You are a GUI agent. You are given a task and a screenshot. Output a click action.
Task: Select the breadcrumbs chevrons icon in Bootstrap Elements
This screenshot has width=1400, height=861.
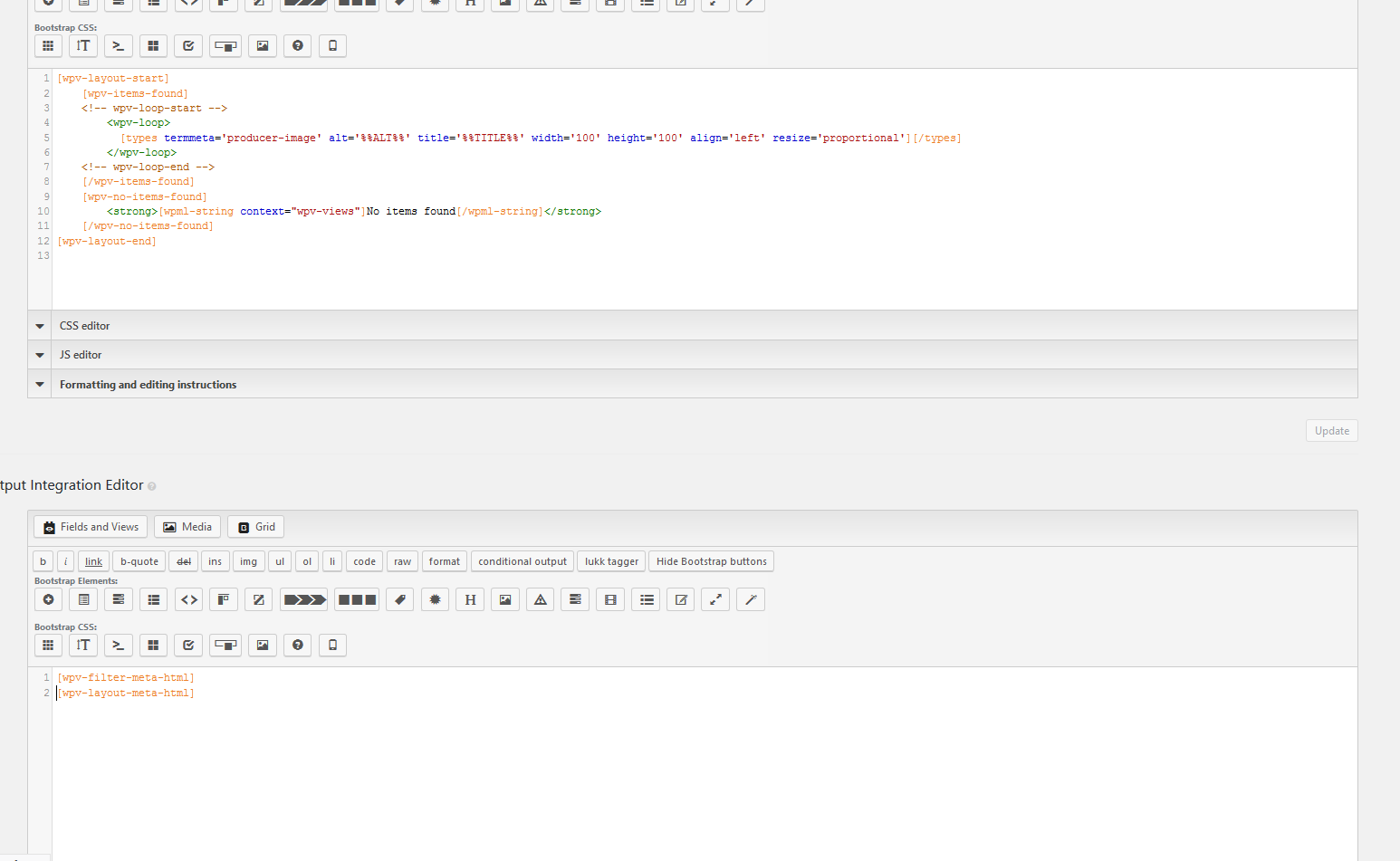[303, 599]
